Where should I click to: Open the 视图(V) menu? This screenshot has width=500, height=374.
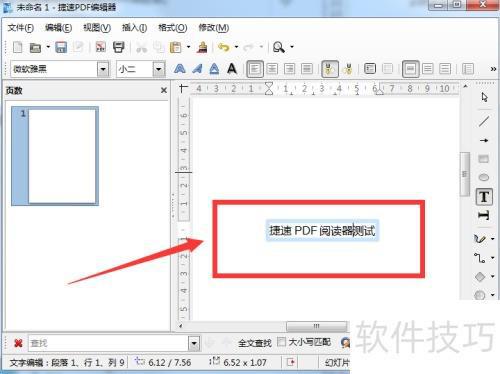pyautogui.click(x=97, y=28)
